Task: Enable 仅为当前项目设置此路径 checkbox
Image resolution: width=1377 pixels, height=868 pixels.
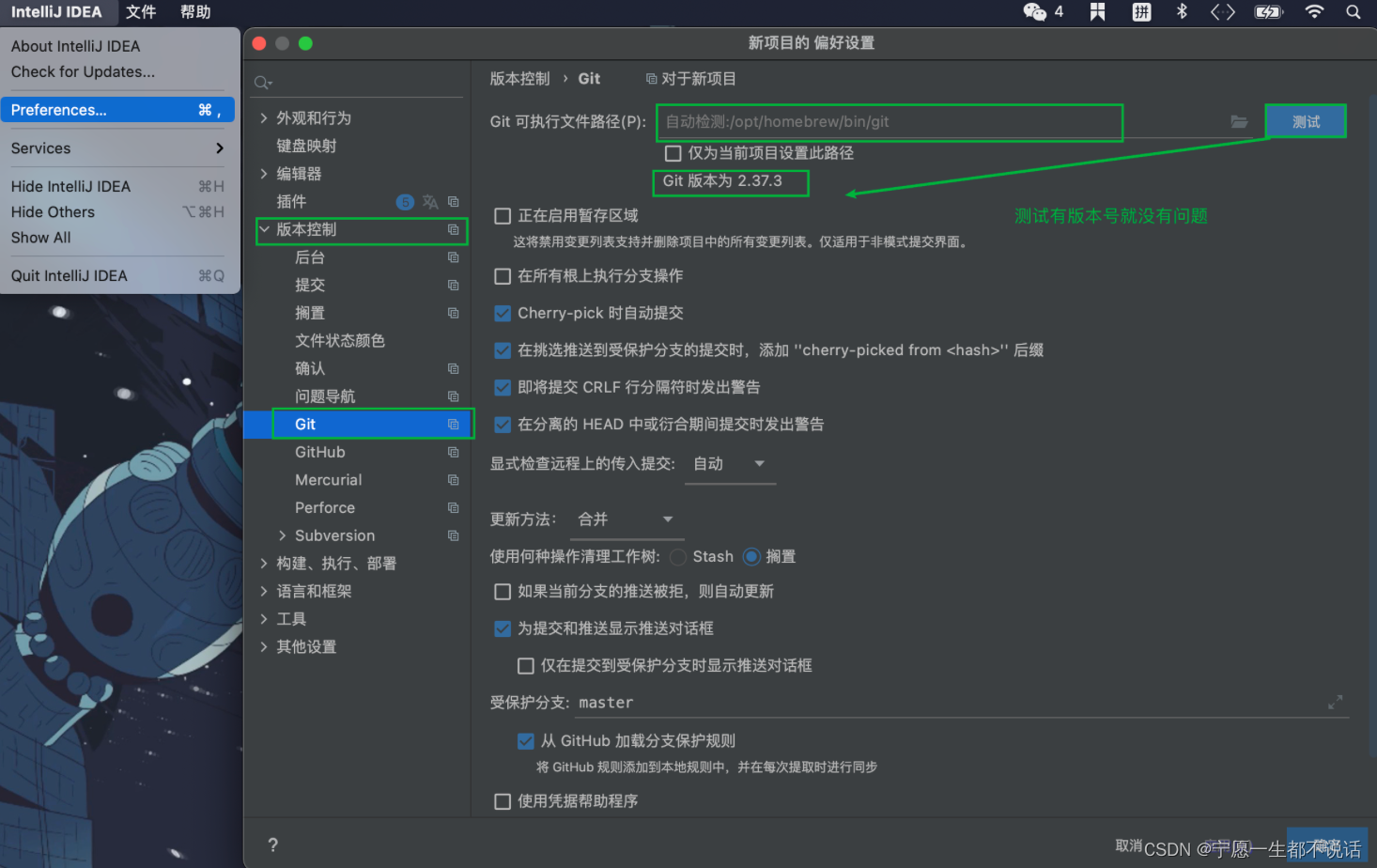Action: click(673, 153)
